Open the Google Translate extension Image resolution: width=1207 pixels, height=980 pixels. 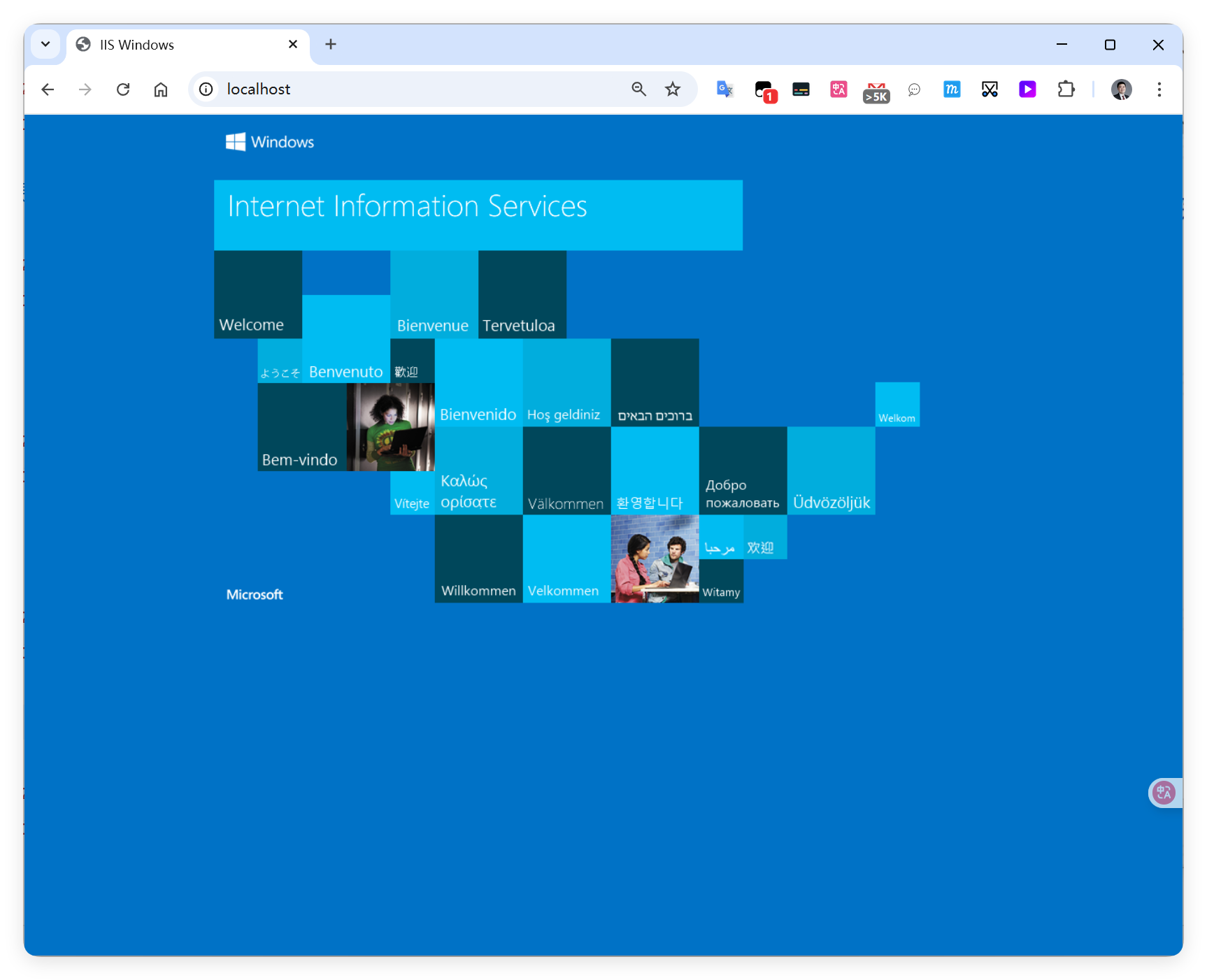725,89
